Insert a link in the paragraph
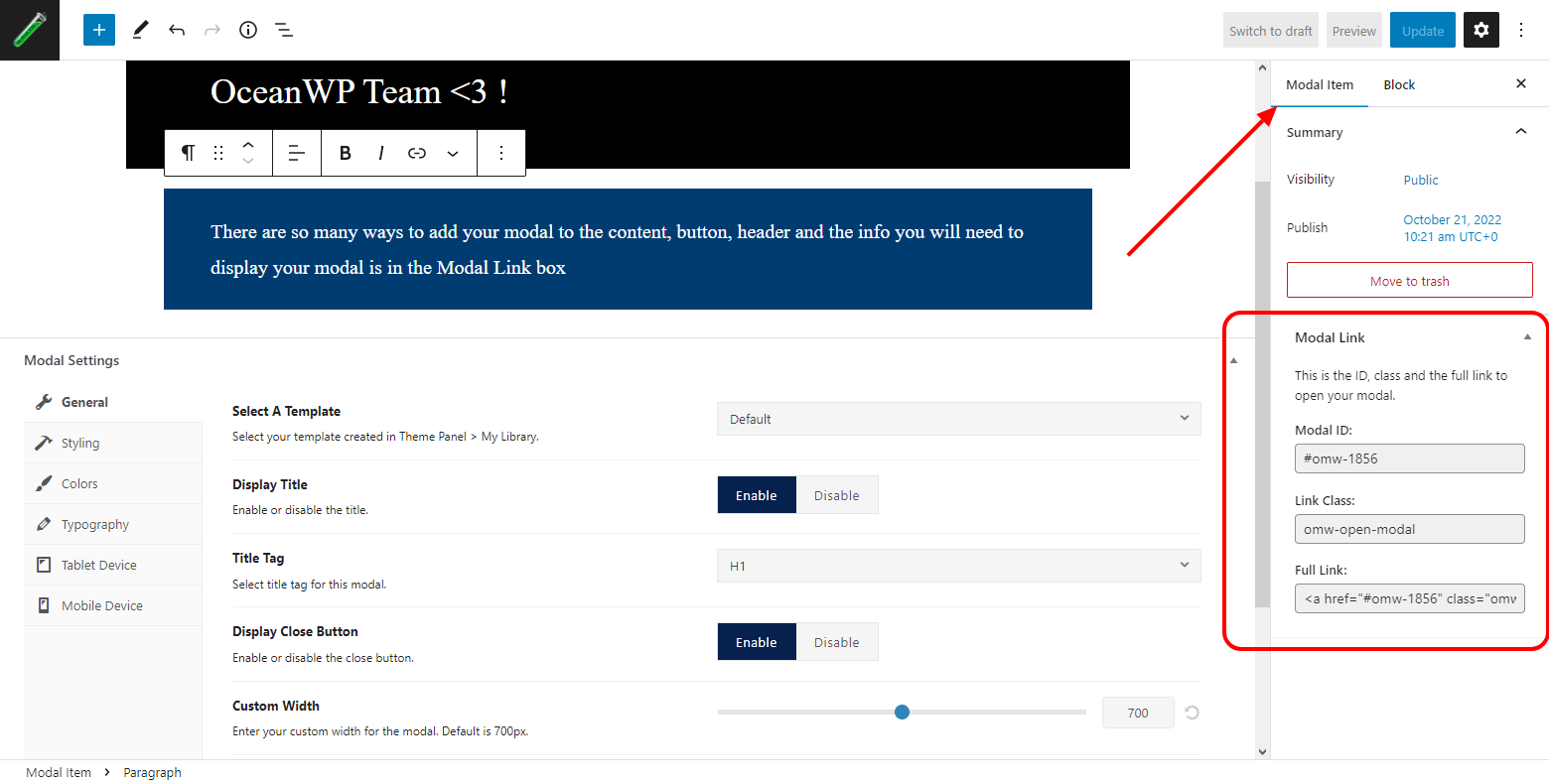The width and height of the screenshot is (1549, 784). 417,153
